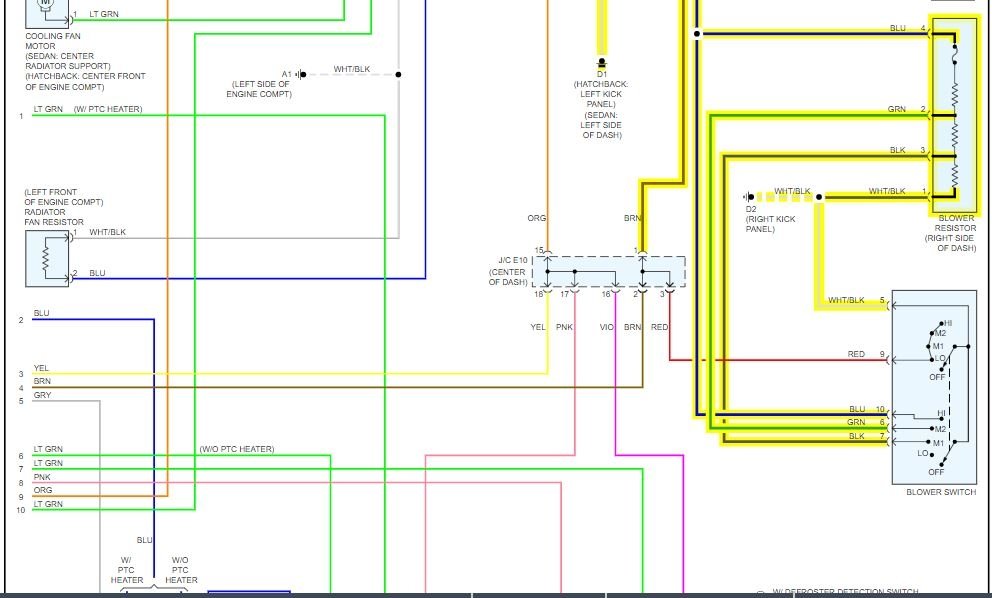Click the LT GRN label at left pin 10

click(x=48, y=504)
